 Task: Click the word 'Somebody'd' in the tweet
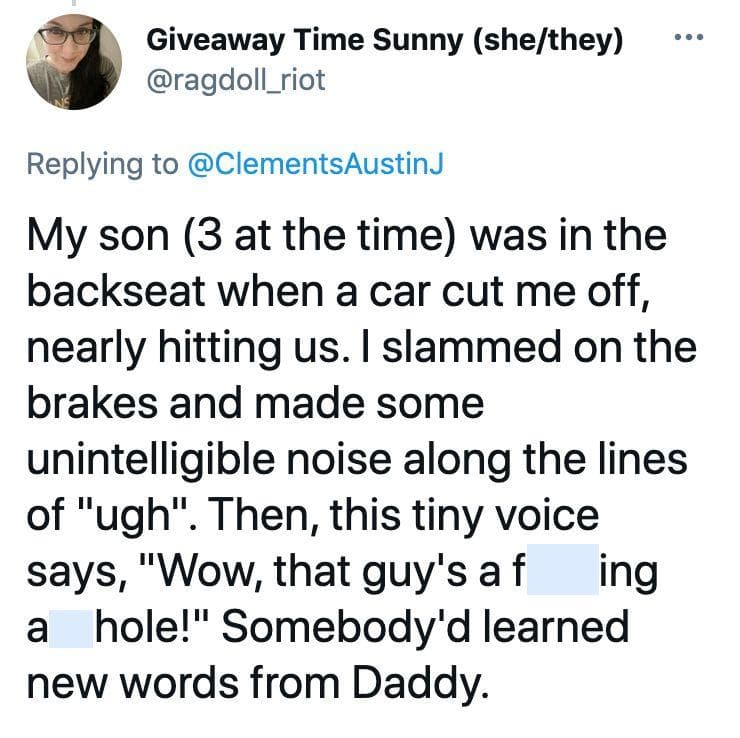[x=346, y=627]
